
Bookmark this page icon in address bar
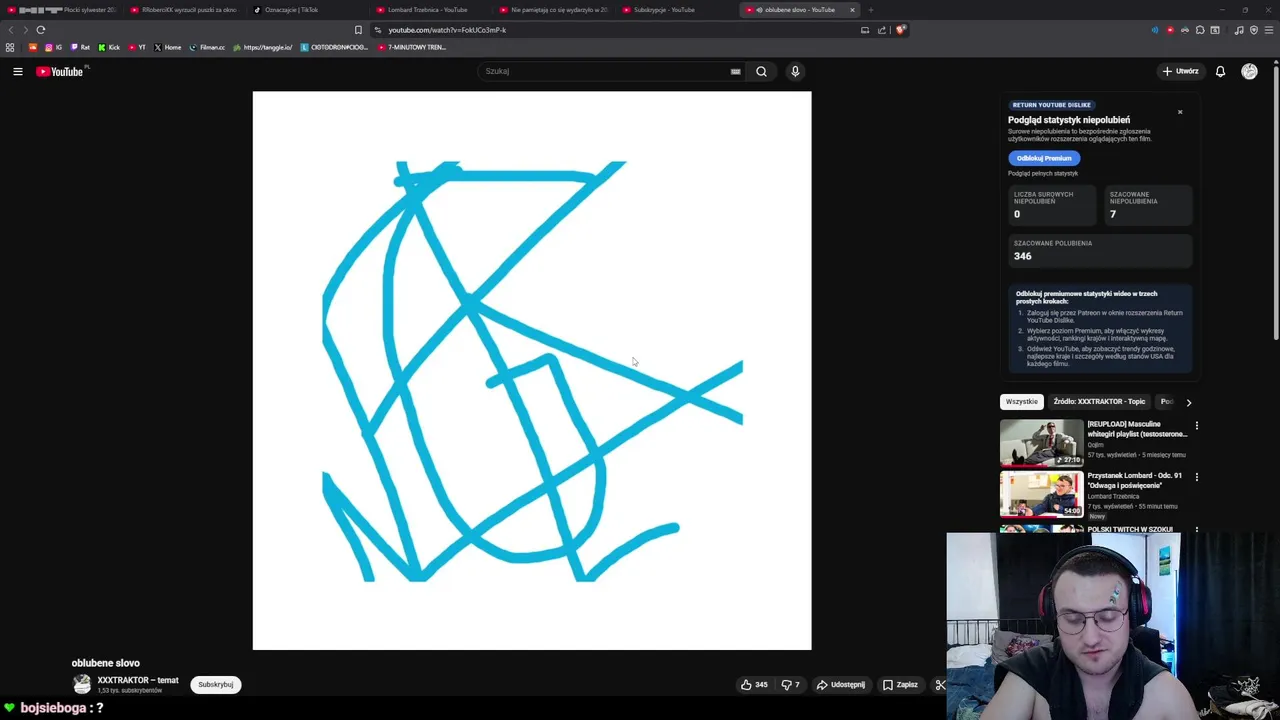pyautogui.click(x=359, y=30)
